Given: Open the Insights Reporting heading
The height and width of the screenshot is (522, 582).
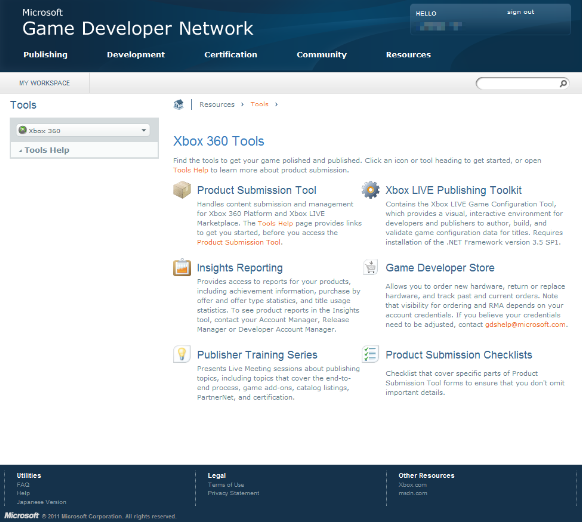Looking at the screenshot, I should 239,268.
